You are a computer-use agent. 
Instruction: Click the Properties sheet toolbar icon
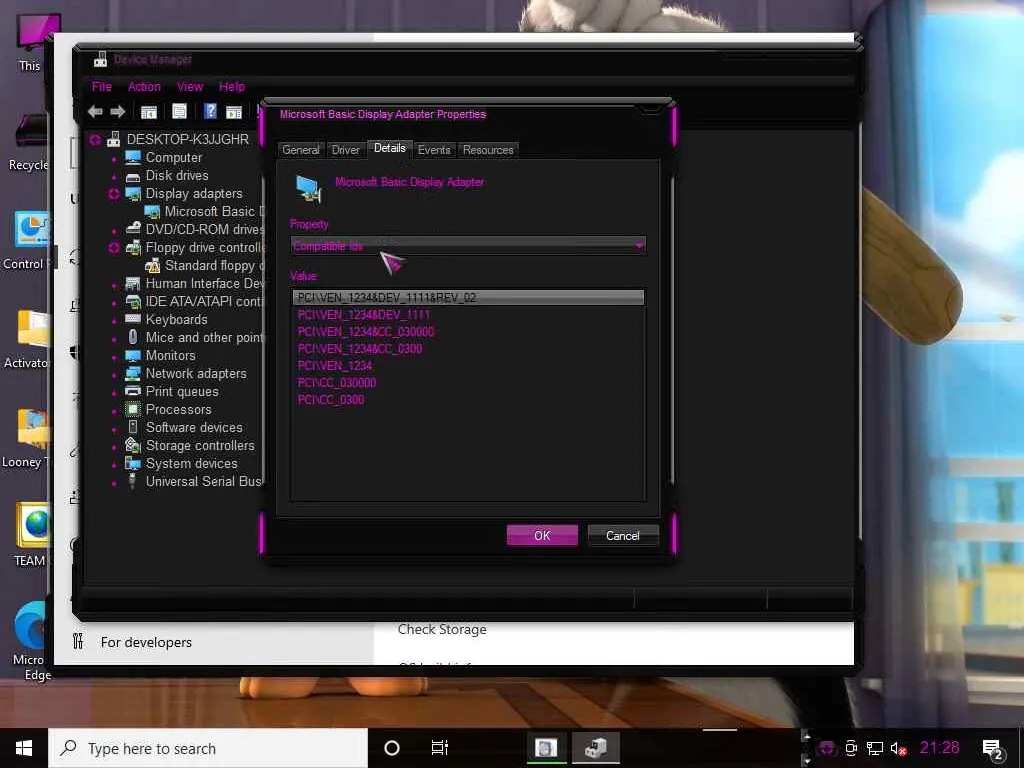click(x=179, y=112)
